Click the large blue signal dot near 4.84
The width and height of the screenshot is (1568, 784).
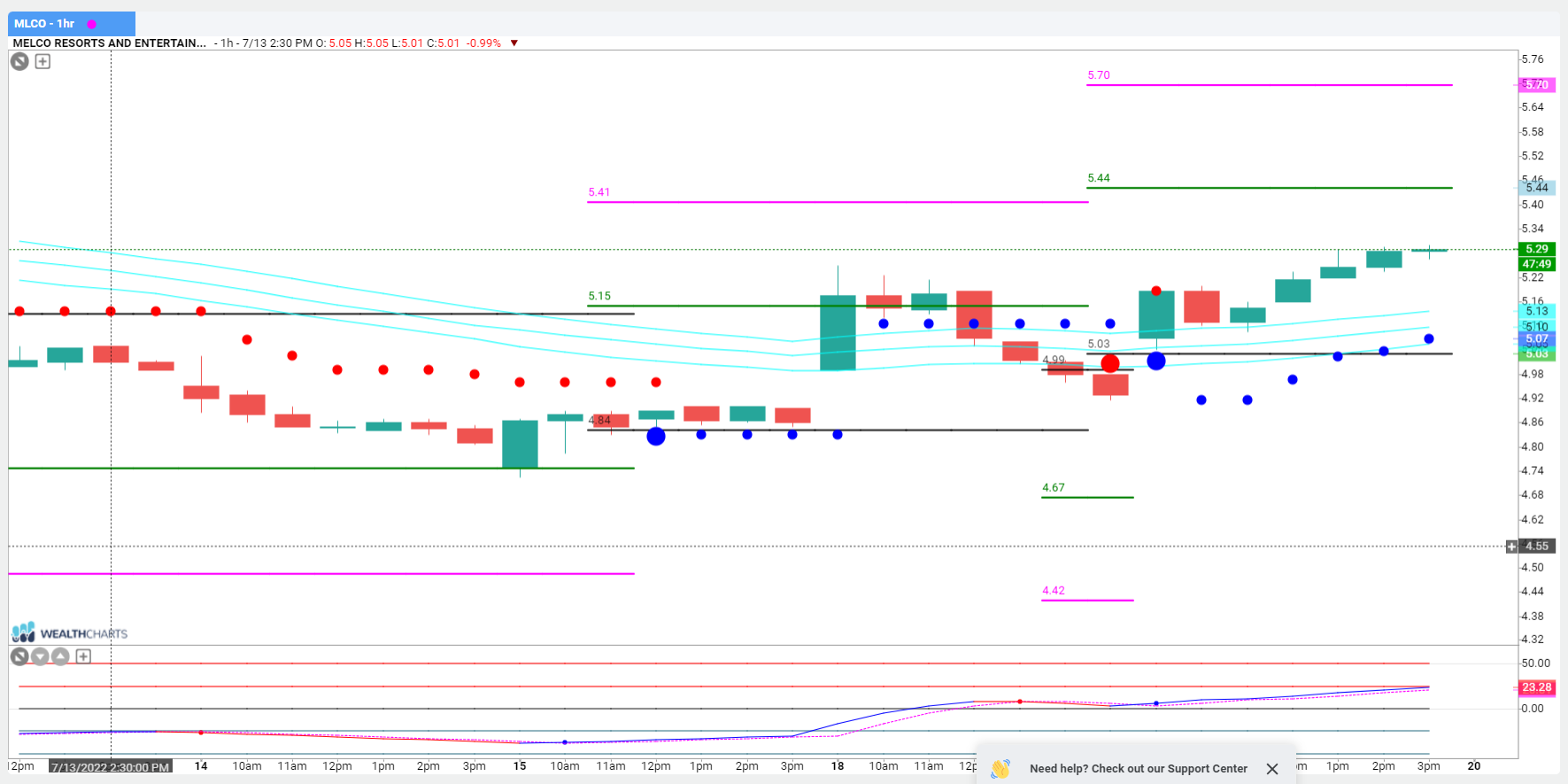point(656,436)
